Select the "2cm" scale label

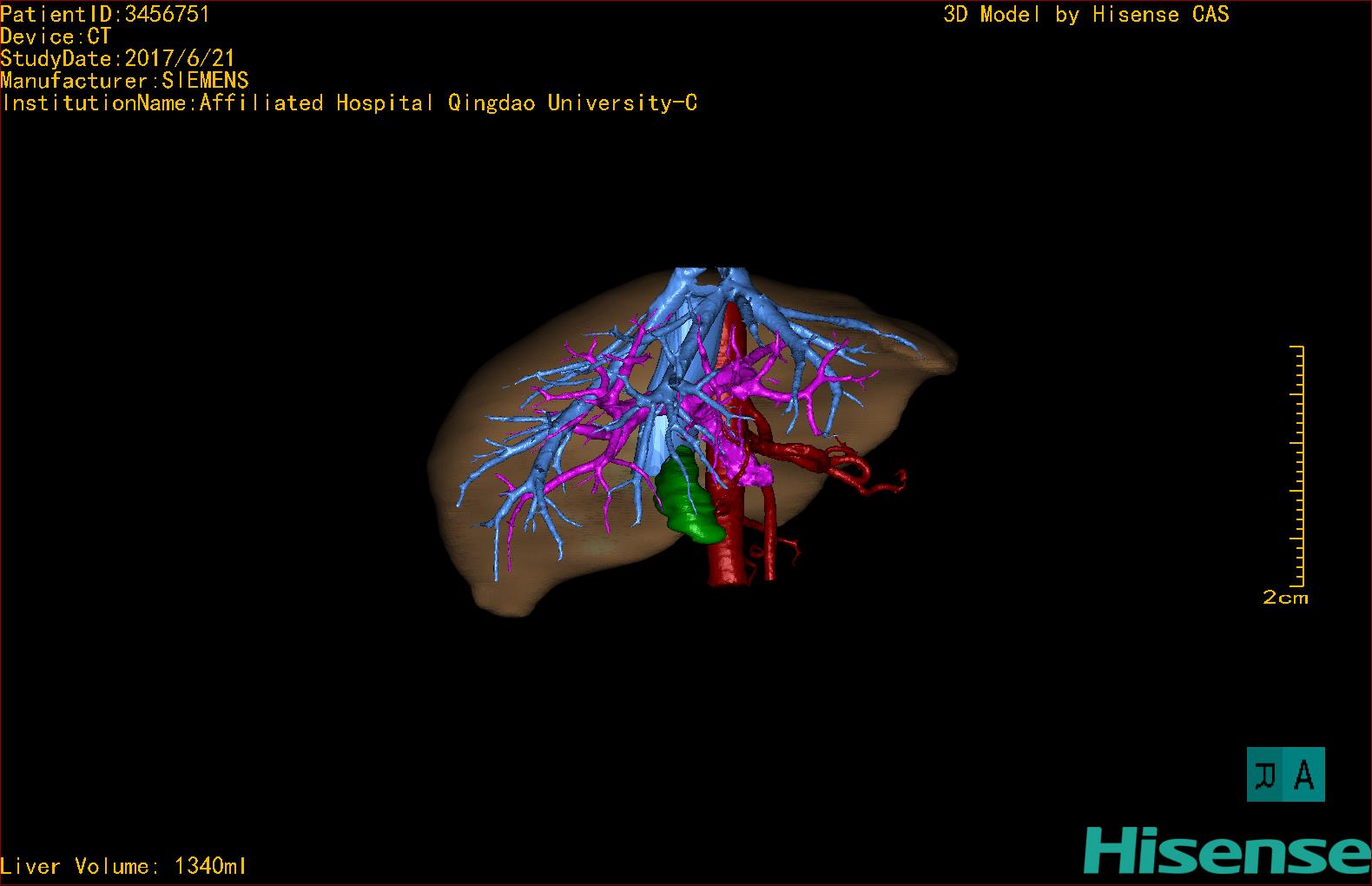1285,598
